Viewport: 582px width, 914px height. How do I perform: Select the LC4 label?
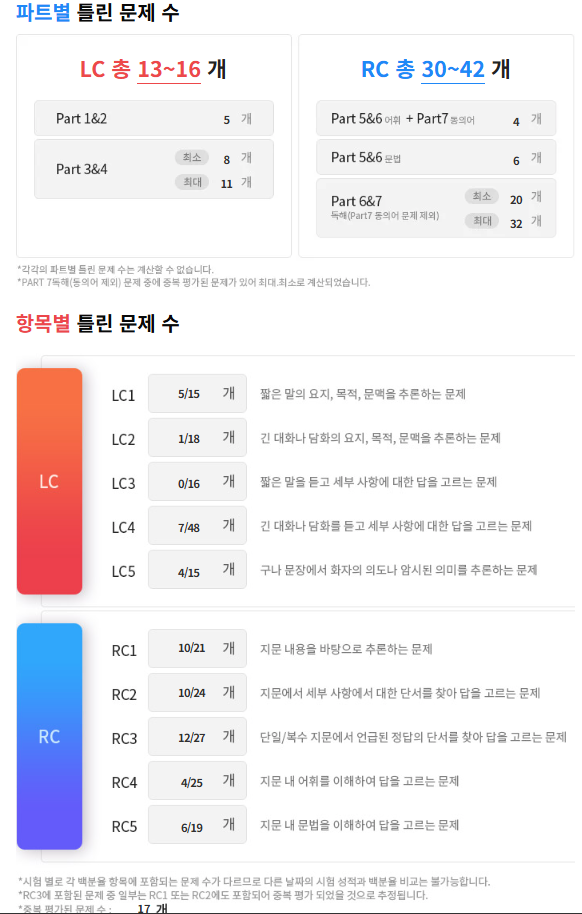click(x=123, y=527)
